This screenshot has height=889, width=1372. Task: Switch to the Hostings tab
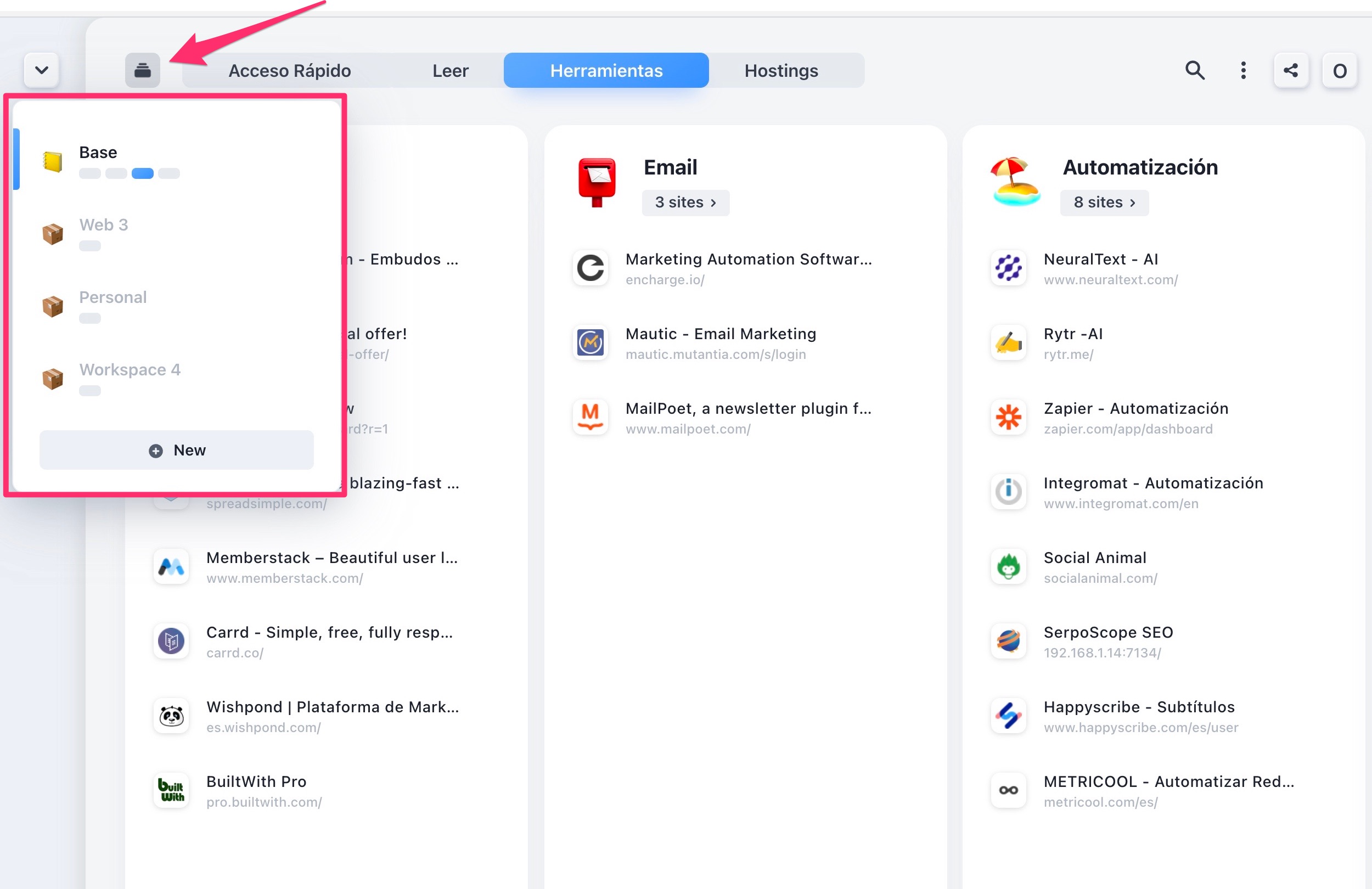(x=781, y=70)
